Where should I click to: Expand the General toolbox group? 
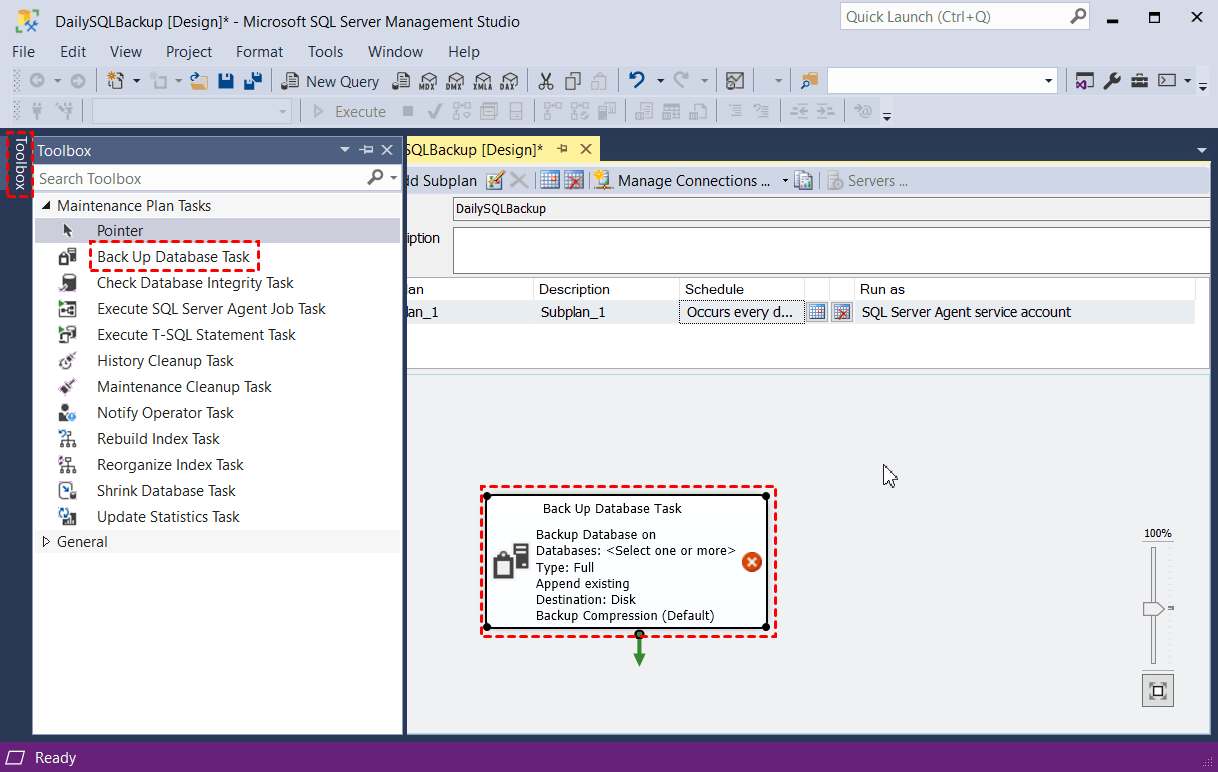(x=46, y=542)
